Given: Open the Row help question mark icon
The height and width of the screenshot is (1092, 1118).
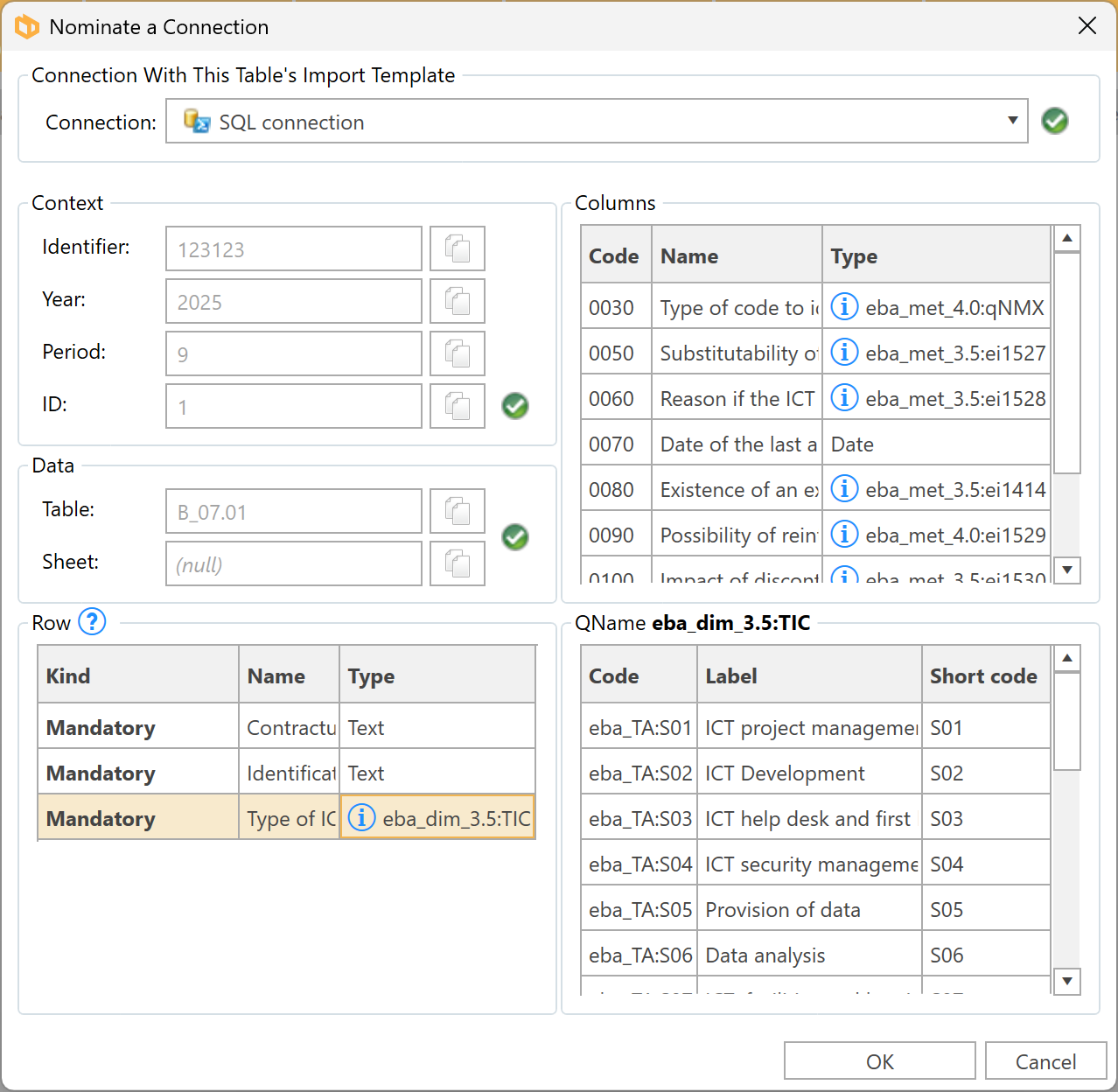Looking at the screenshot, I should 92,622.
